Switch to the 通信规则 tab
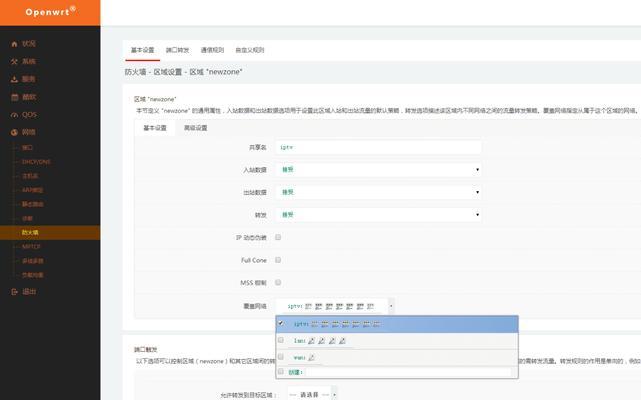Screen dimensions: 641x400 pos(212,50)
